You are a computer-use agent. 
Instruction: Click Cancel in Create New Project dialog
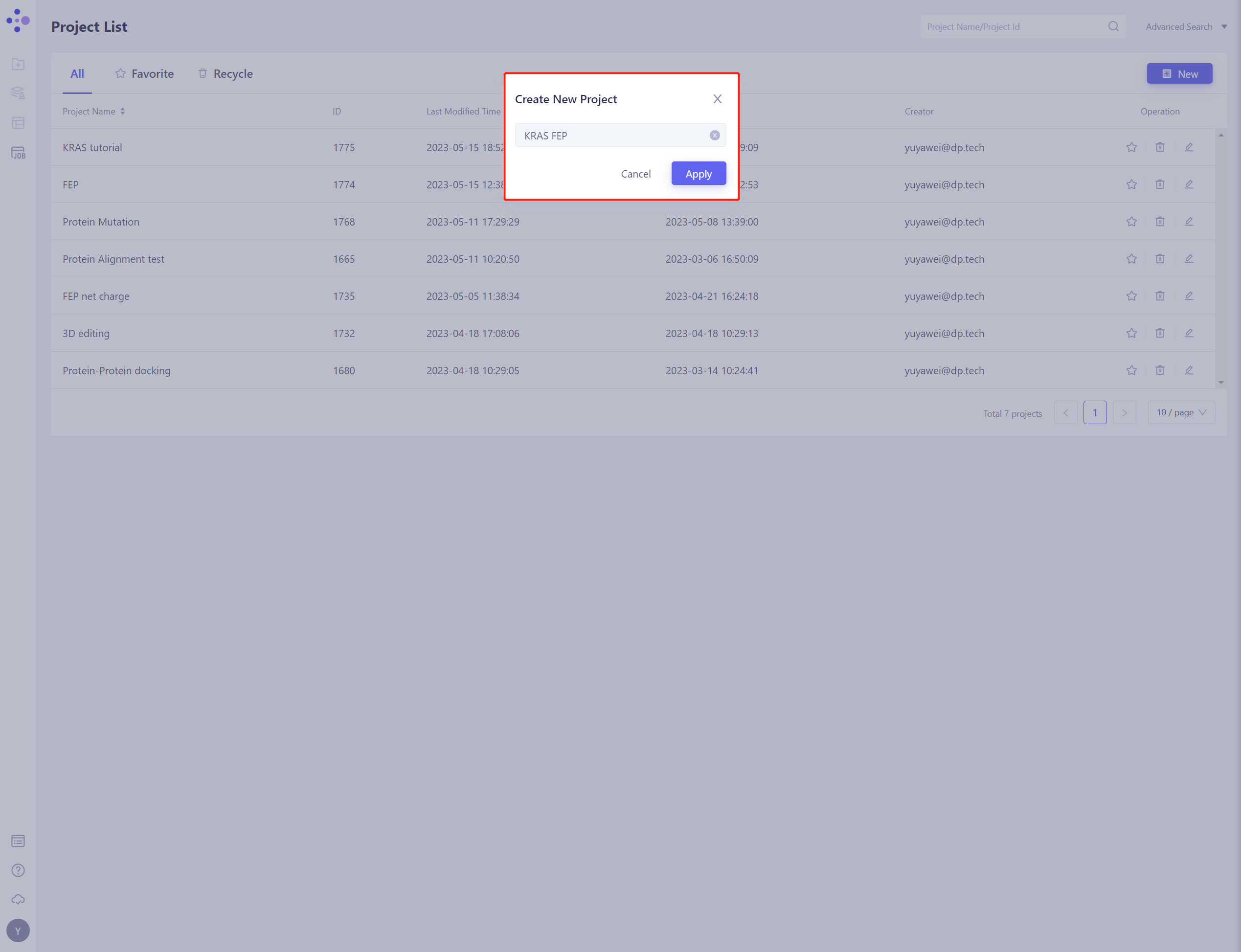click(x=635, y=173)
